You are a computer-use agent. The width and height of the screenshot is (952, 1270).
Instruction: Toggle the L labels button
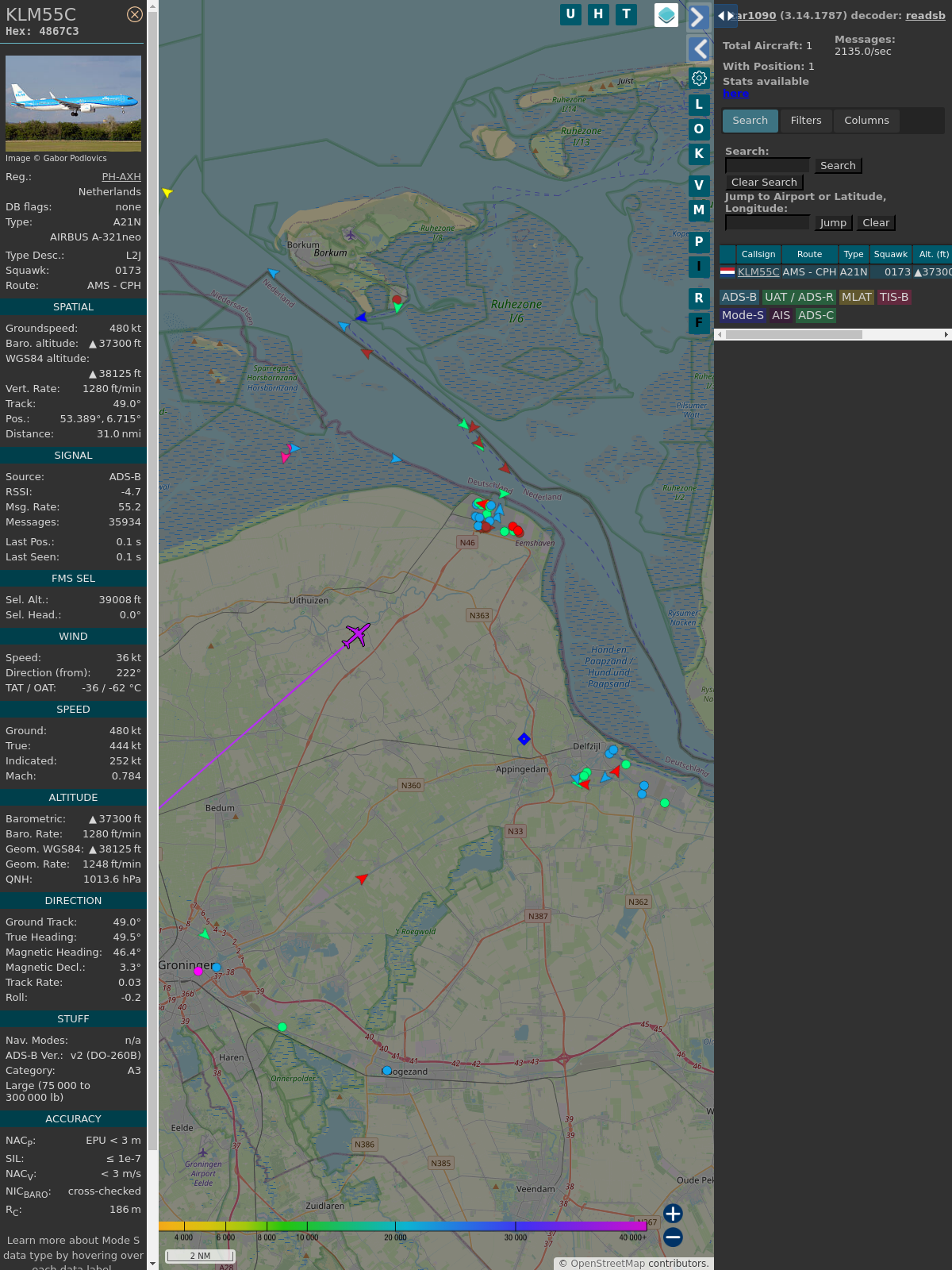pos(699,104)
